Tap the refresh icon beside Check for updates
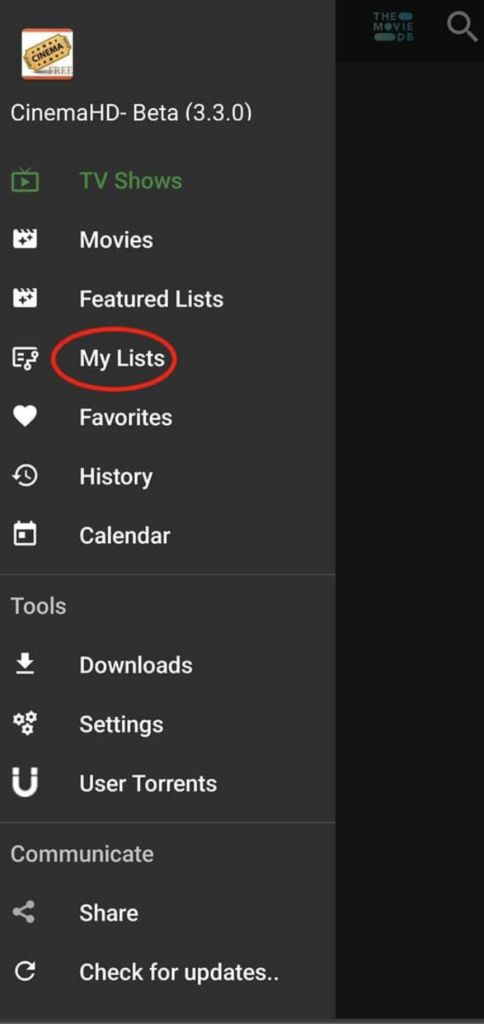The image size is (484, 1024). coord(25,972)
